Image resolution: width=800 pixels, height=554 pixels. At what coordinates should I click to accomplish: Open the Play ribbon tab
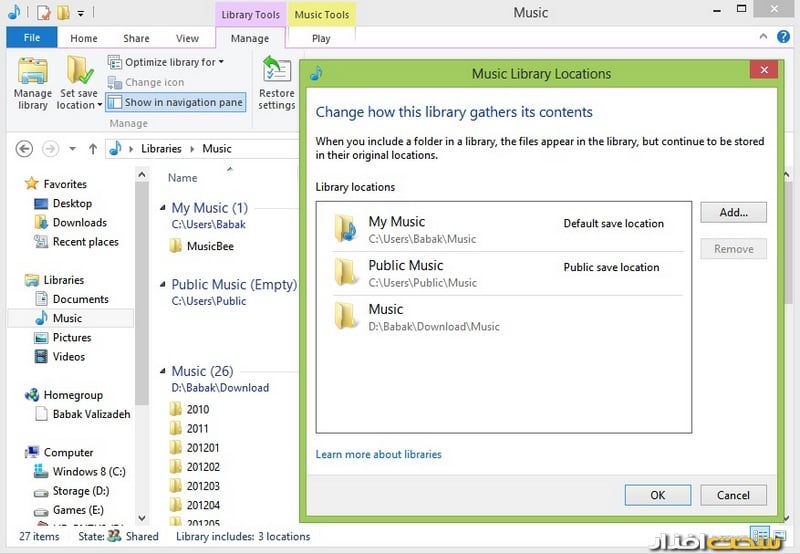point(321,38)
